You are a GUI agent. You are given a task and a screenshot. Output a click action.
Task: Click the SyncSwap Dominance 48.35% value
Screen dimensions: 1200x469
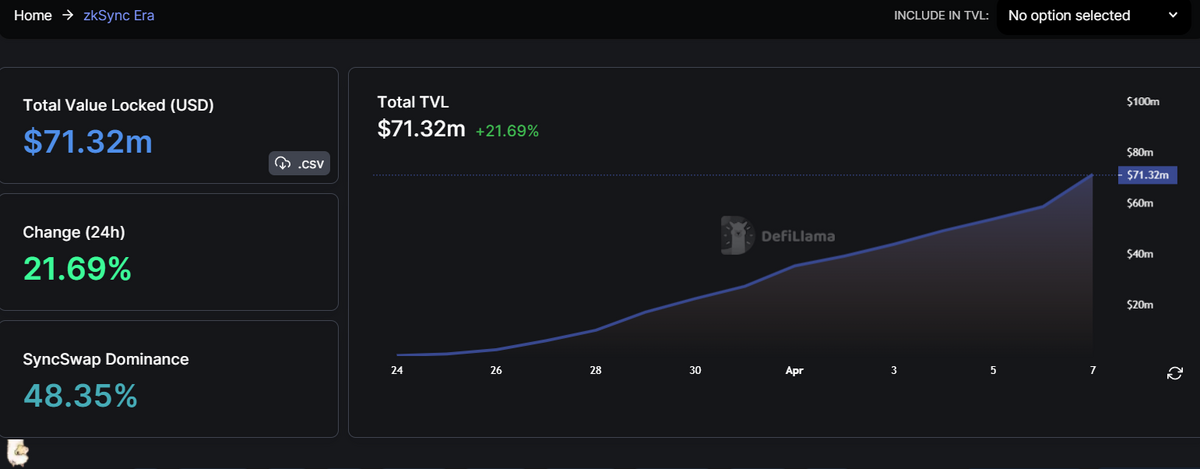click(x=80, y=396)
